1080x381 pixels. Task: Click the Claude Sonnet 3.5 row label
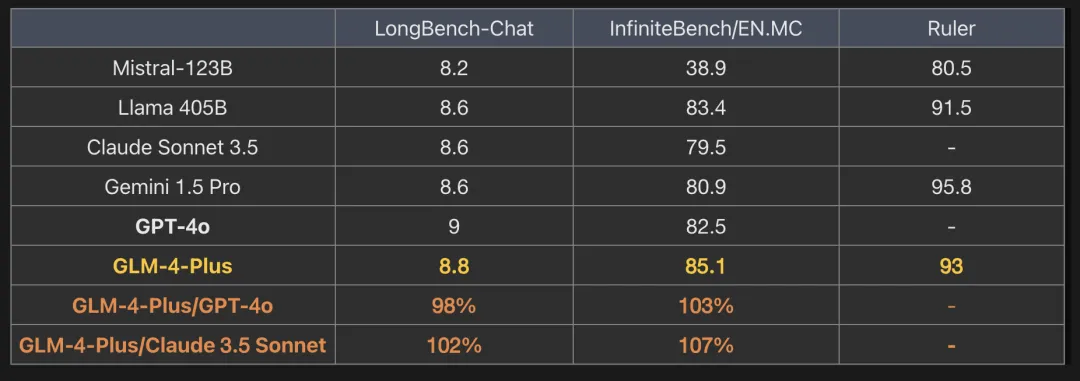(x=173, y=147)
